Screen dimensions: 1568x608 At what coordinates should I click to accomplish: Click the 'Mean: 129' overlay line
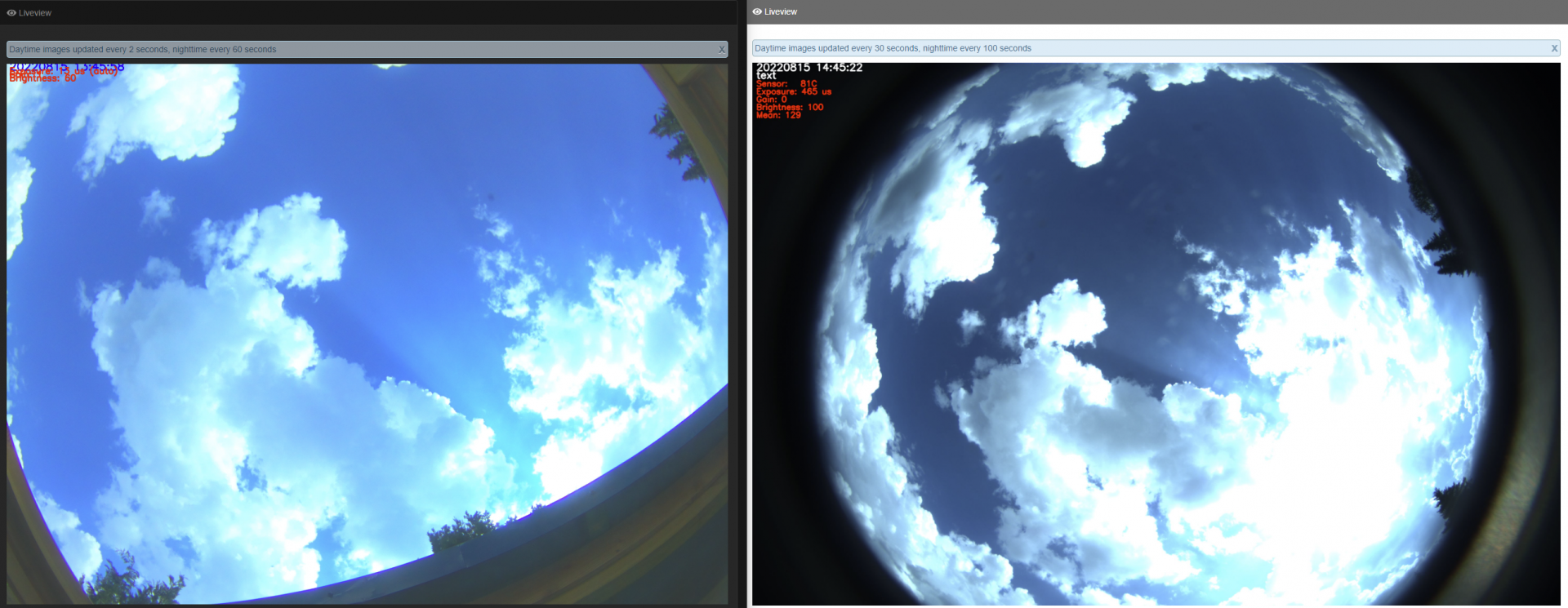[778, 115]
